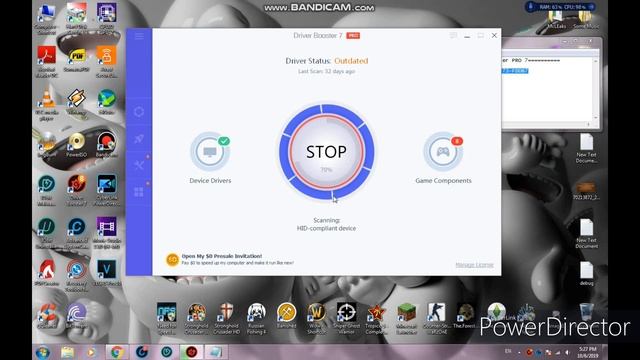Image resolution: width=640 pixels, height=360 pixels.
Task: Open the PowerISO desktop shortcut
Action: coord(76,145)
